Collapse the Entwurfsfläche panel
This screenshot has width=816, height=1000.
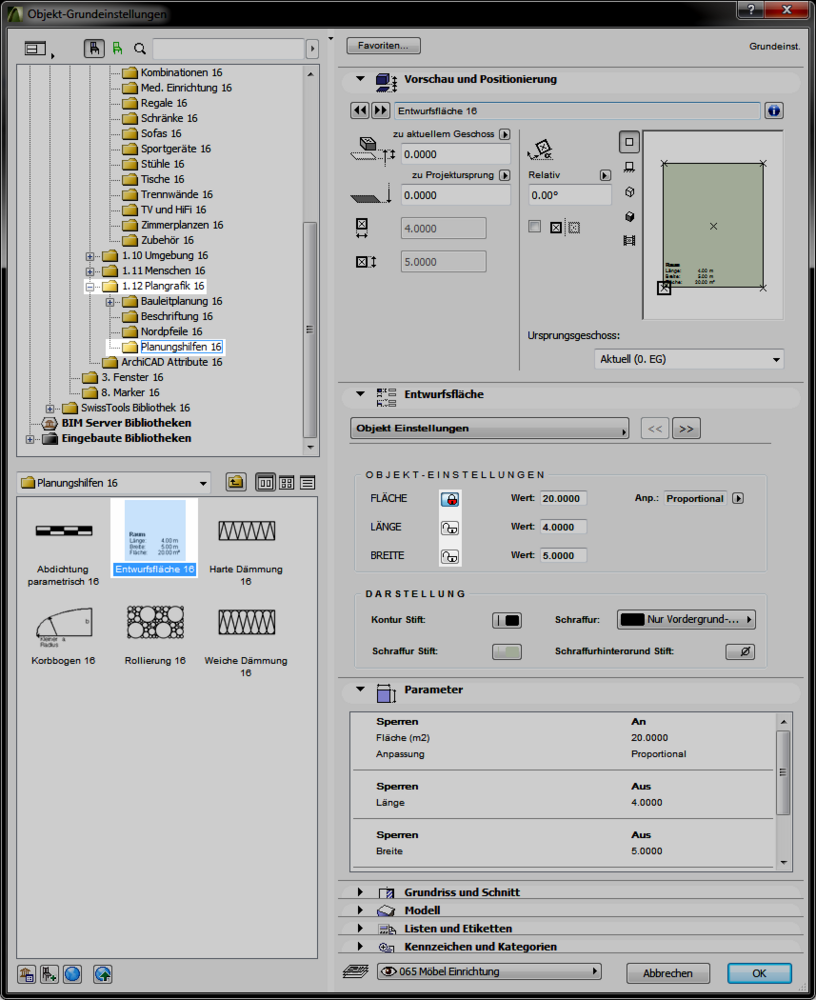click(360, 394)
